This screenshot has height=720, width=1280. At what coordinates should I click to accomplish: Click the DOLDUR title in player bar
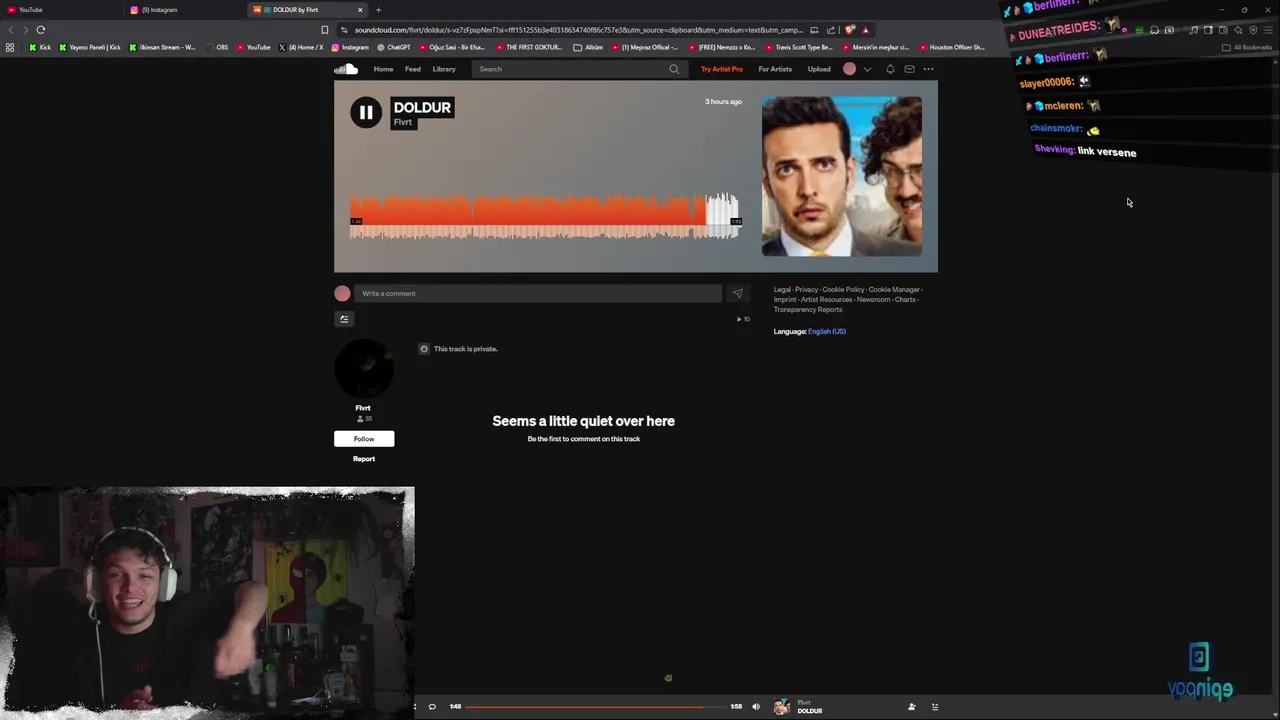810,711
